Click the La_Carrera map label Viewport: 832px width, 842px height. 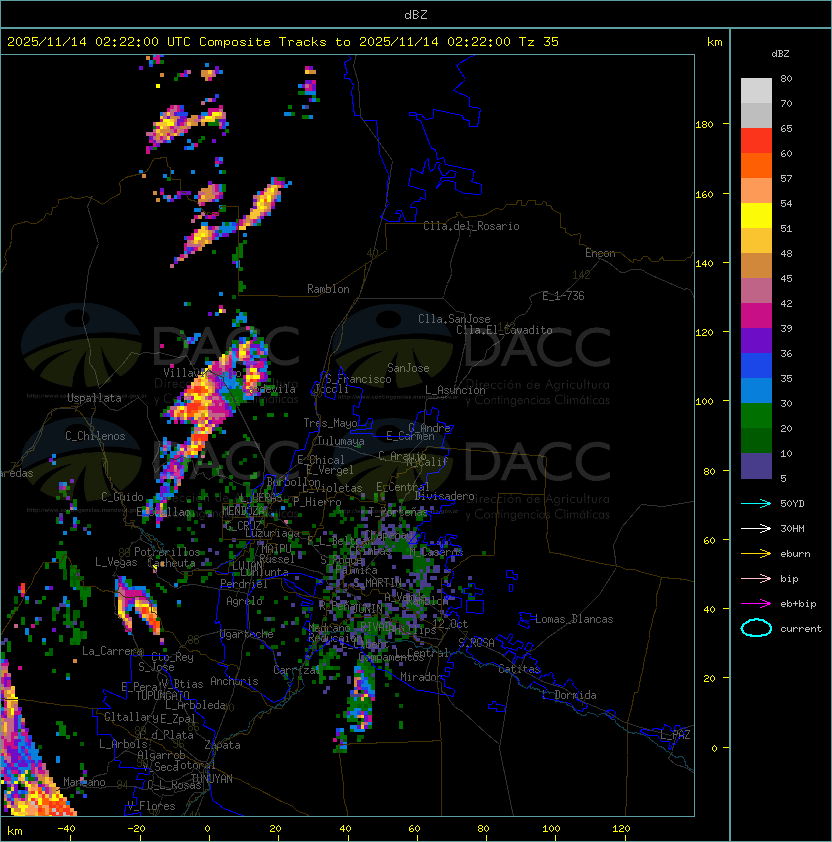click(x=112, y=651)
